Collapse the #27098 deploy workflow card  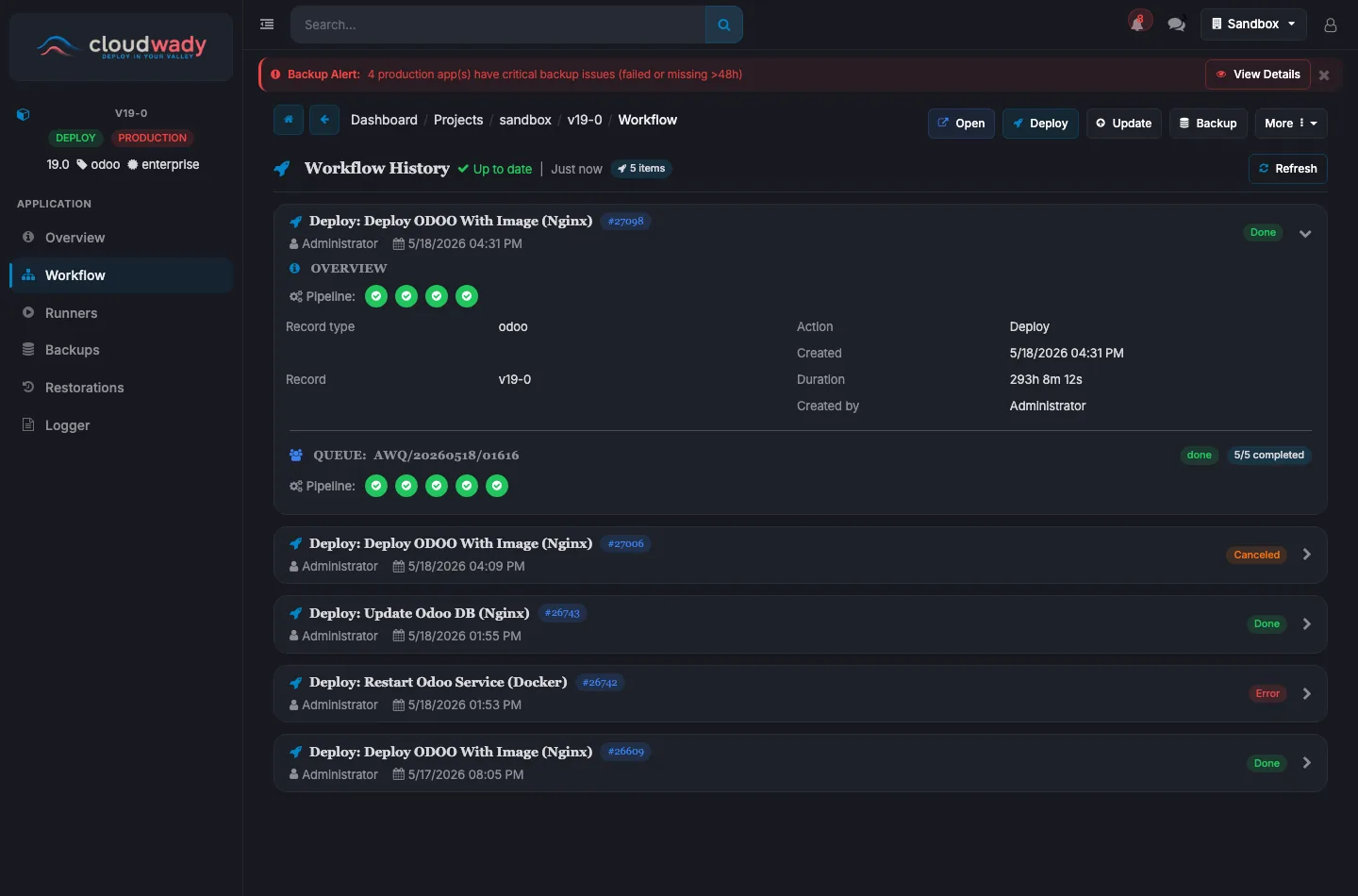tap(1305, 234)
